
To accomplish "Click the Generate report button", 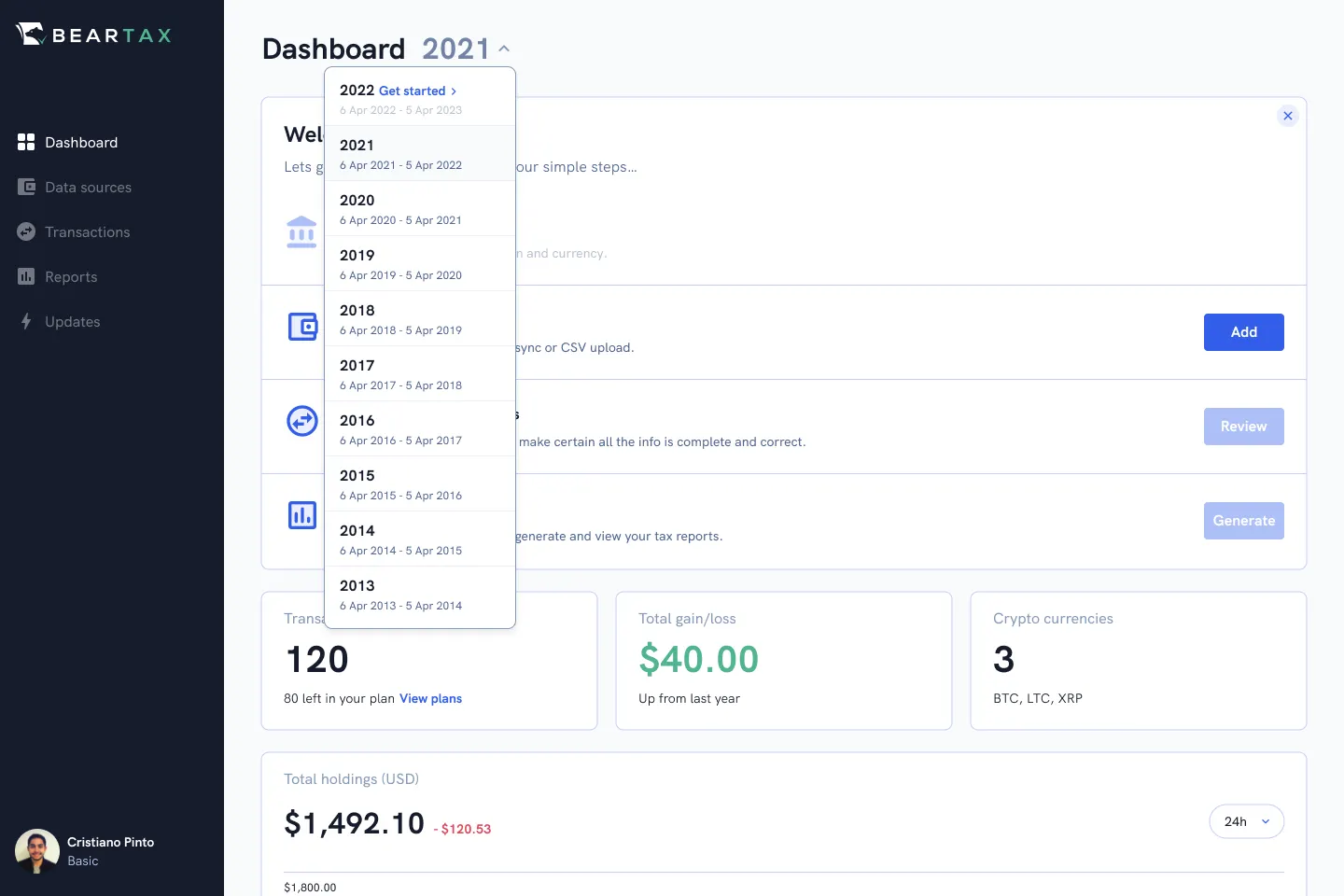I will [1243, 521].
